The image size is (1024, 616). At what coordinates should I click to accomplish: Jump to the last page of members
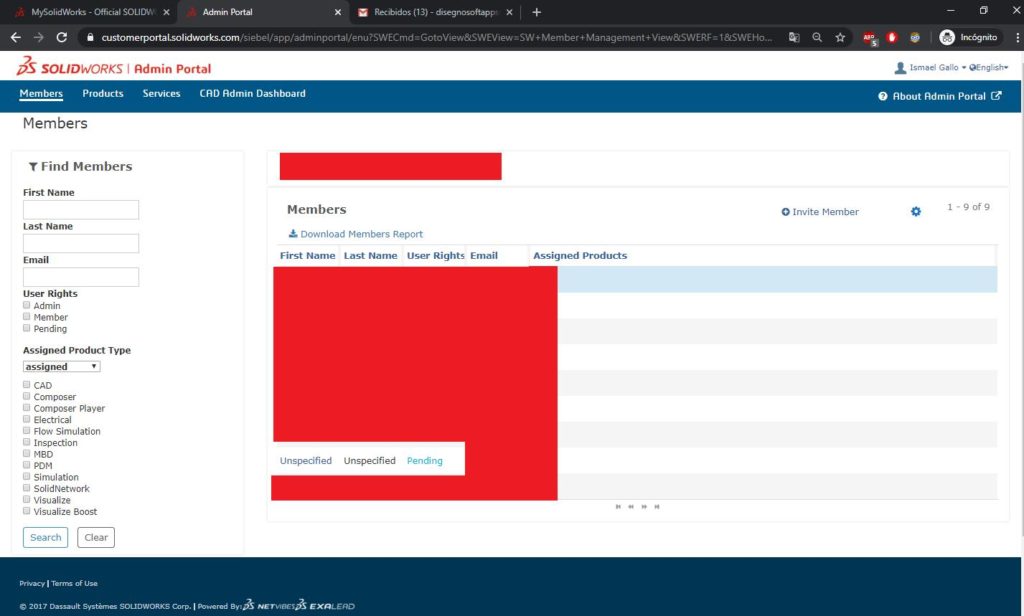point(657,506)
